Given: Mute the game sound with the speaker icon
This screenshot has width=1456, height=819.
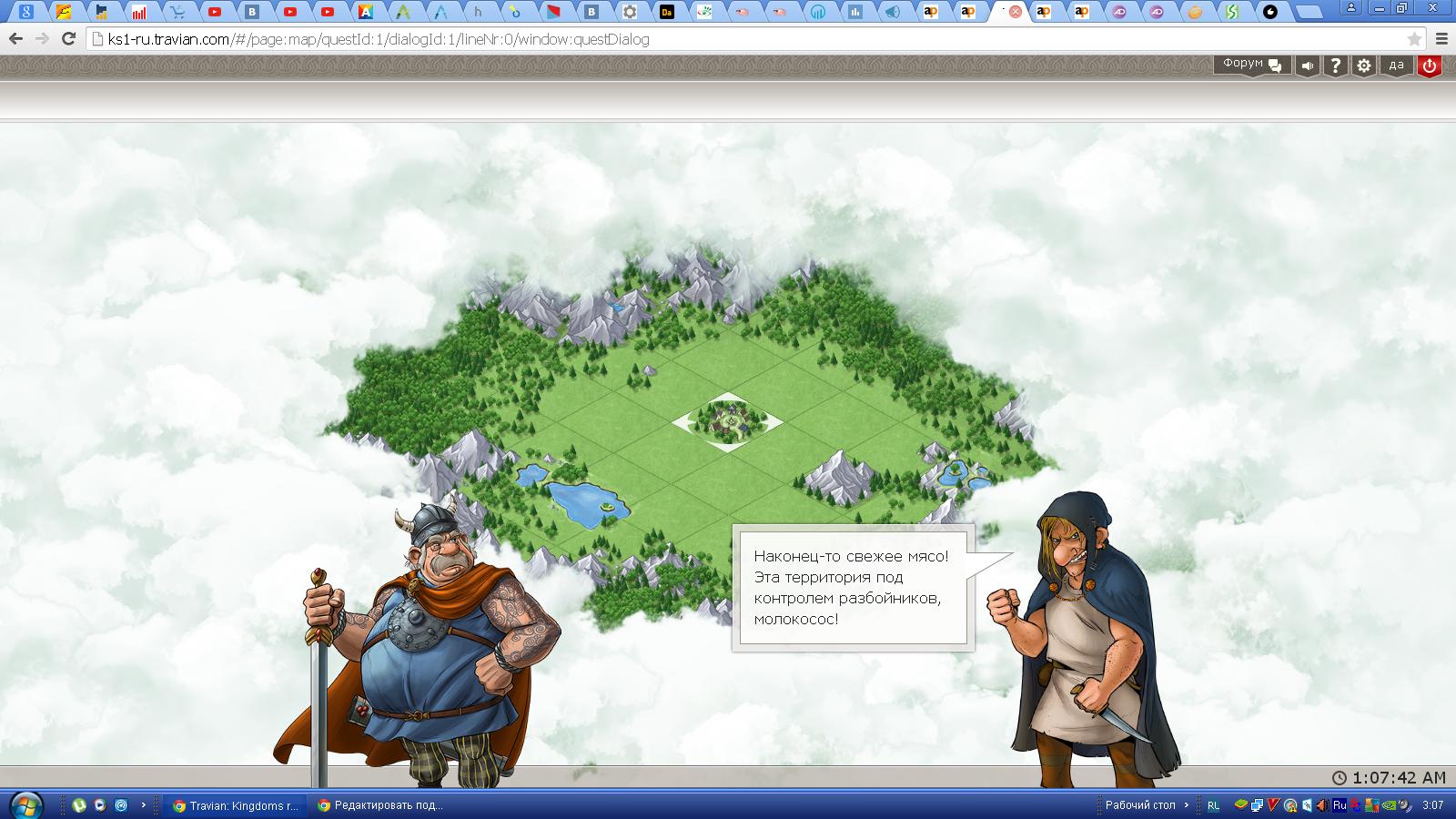Looking at the screenshot, I should 1308,66.
